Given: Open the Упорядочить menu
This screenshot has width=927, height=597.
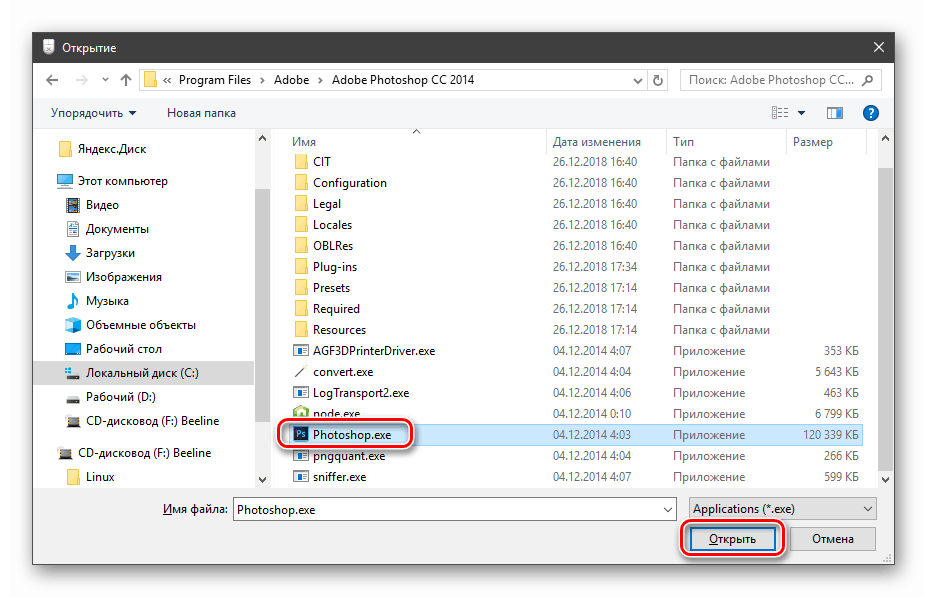Looking at the screenshot, I should coord(93,113).
